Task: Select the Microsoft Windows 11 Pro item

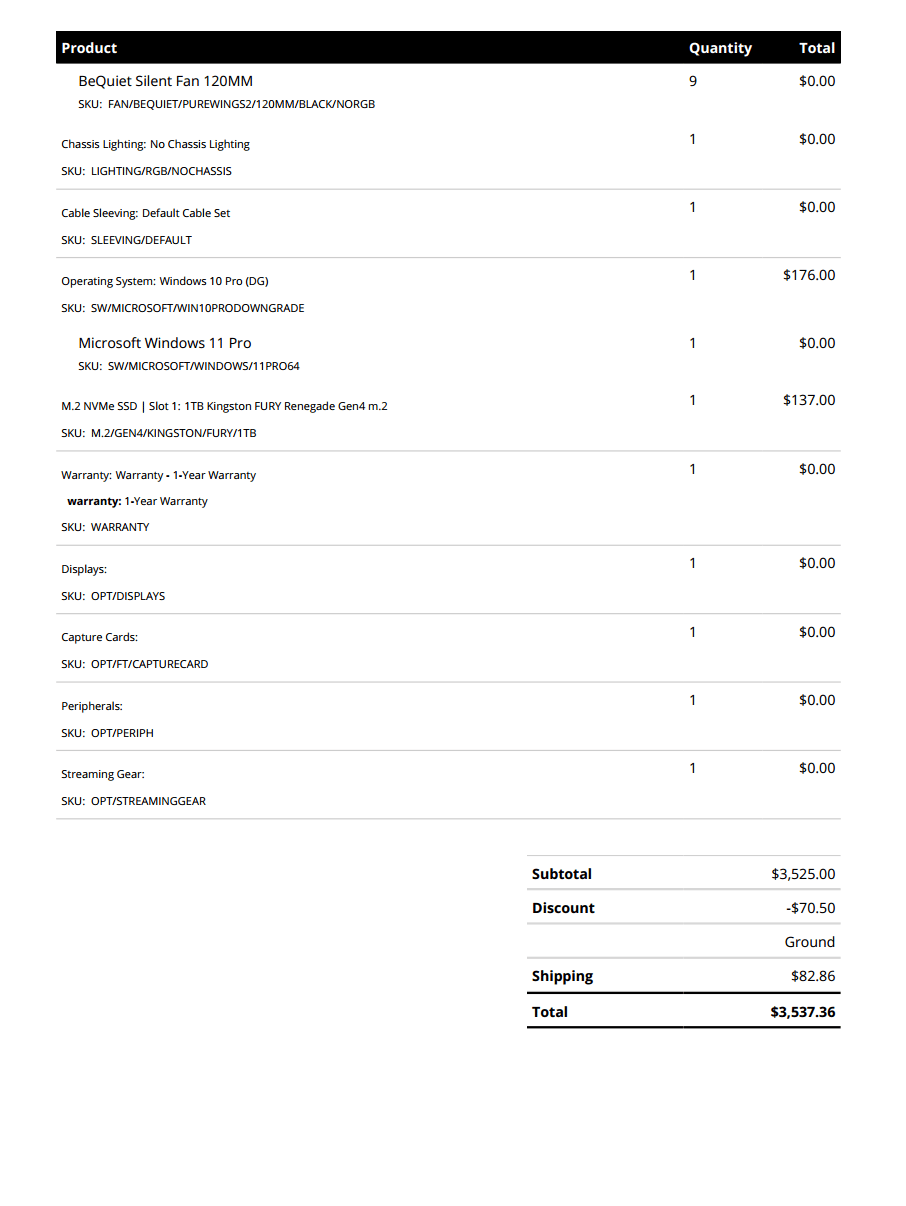Action: (165, 343)
